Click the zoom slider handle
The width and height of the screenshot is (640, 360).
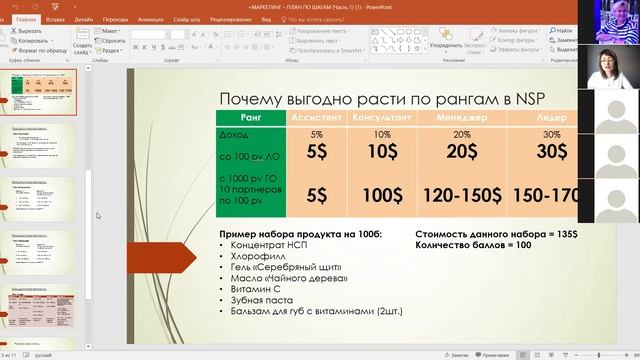pos(599,356)
